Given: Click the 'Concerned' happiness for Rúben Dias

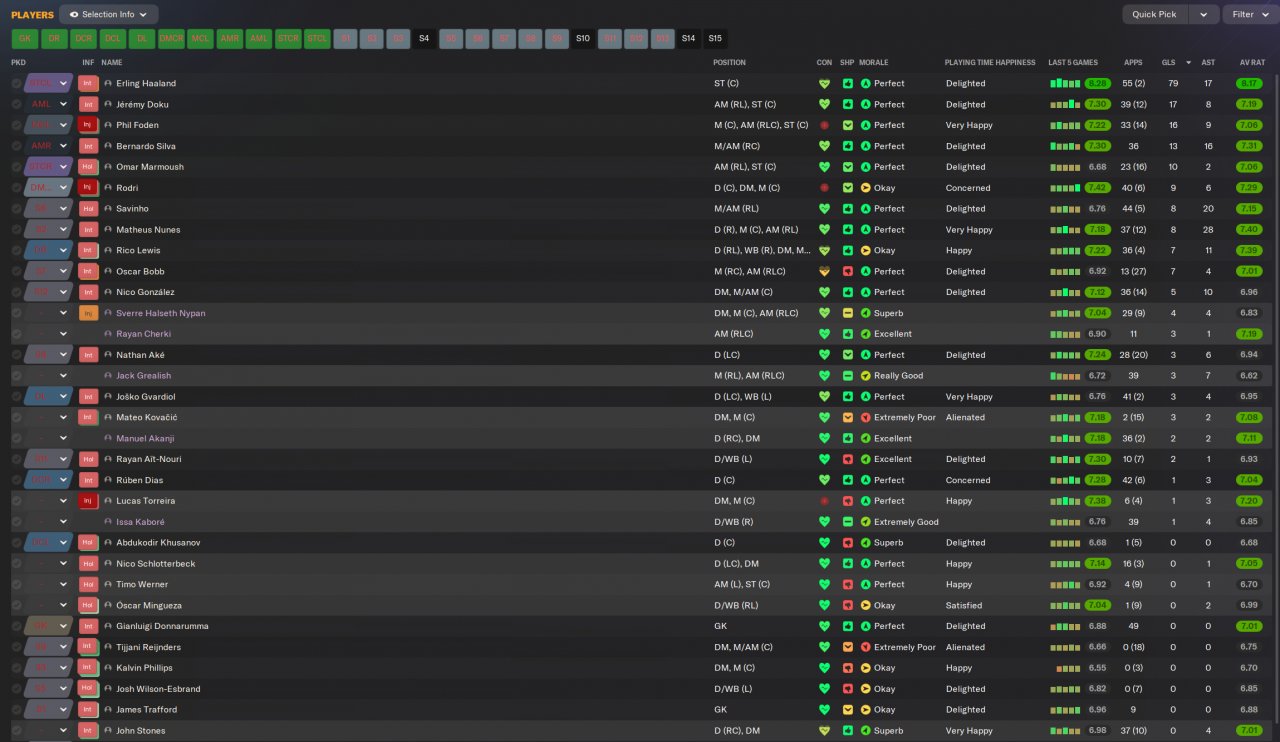Looking at the screenshot, I should pyautogui.click(x=968, y=480).
